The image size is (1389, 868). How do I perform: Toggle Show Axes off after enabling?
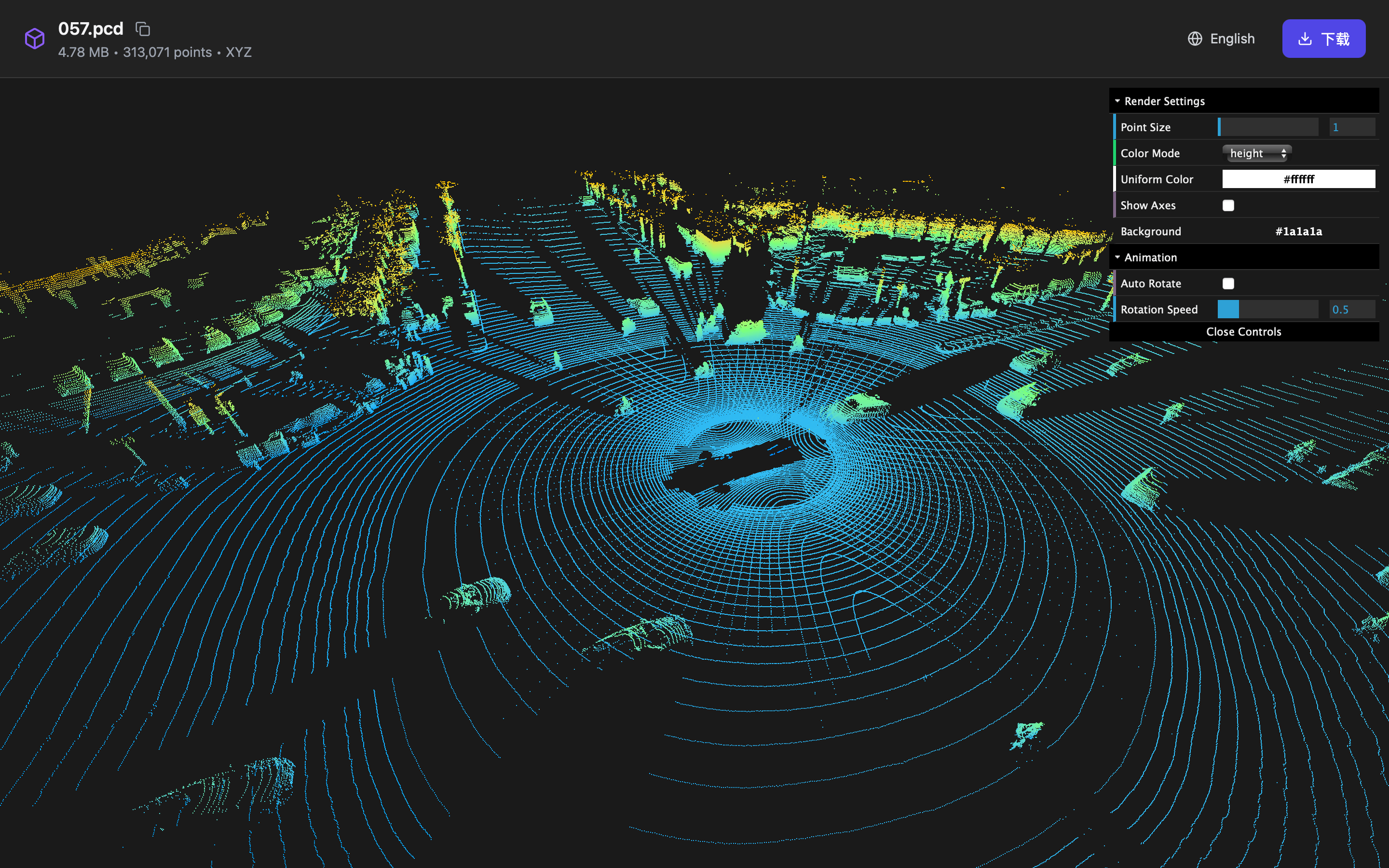pyautogui.click(x=1228, y=205)
